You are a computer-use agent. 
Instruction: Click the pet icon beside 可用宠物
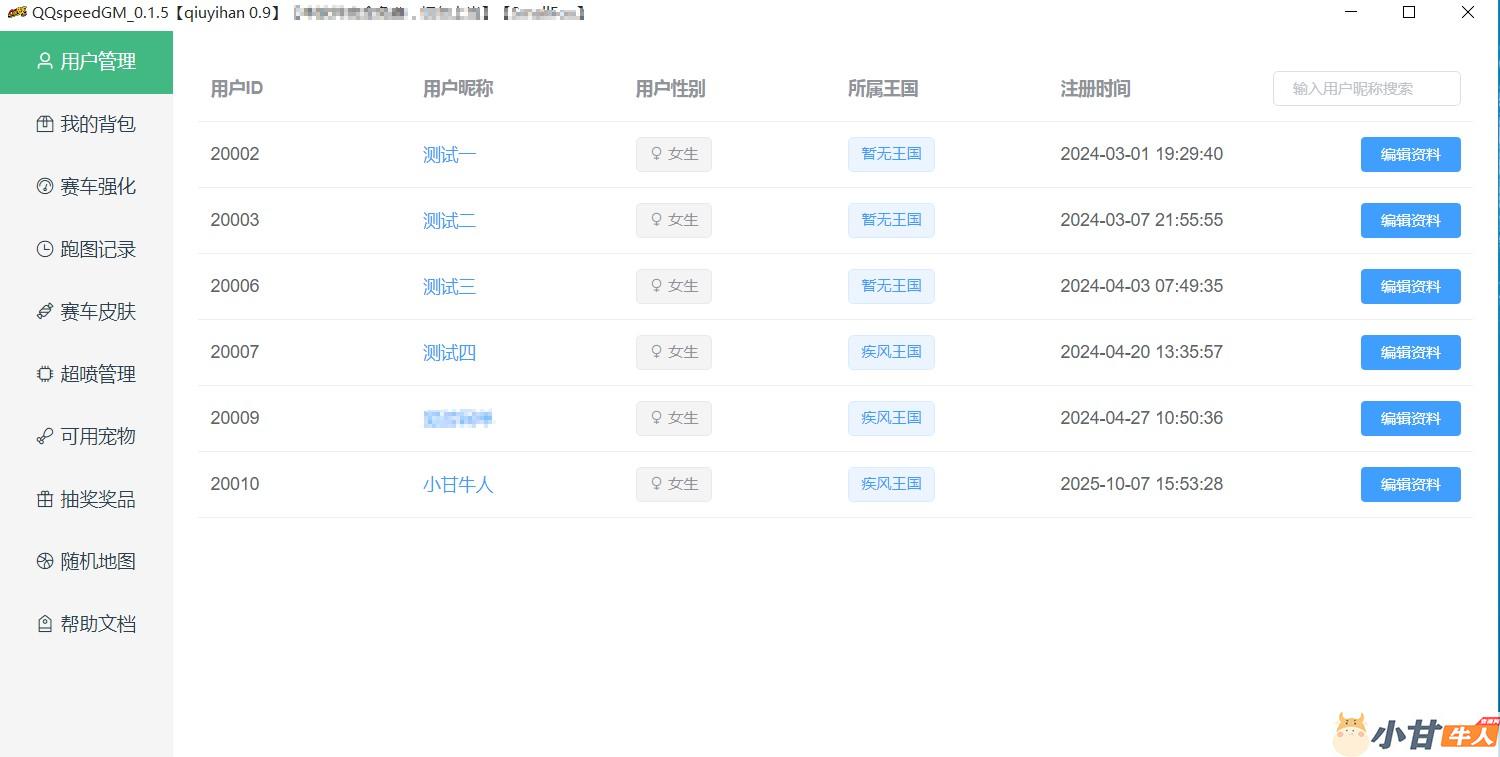coord(44,436)
